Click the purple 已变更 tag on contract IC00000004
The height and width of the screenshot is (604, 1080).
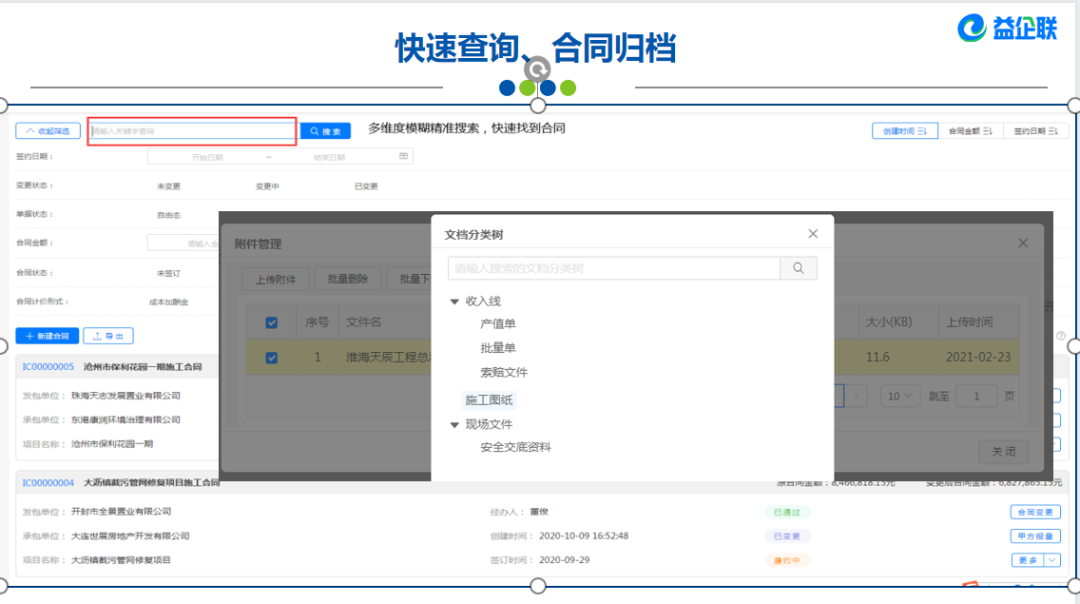tap(787, 537)
